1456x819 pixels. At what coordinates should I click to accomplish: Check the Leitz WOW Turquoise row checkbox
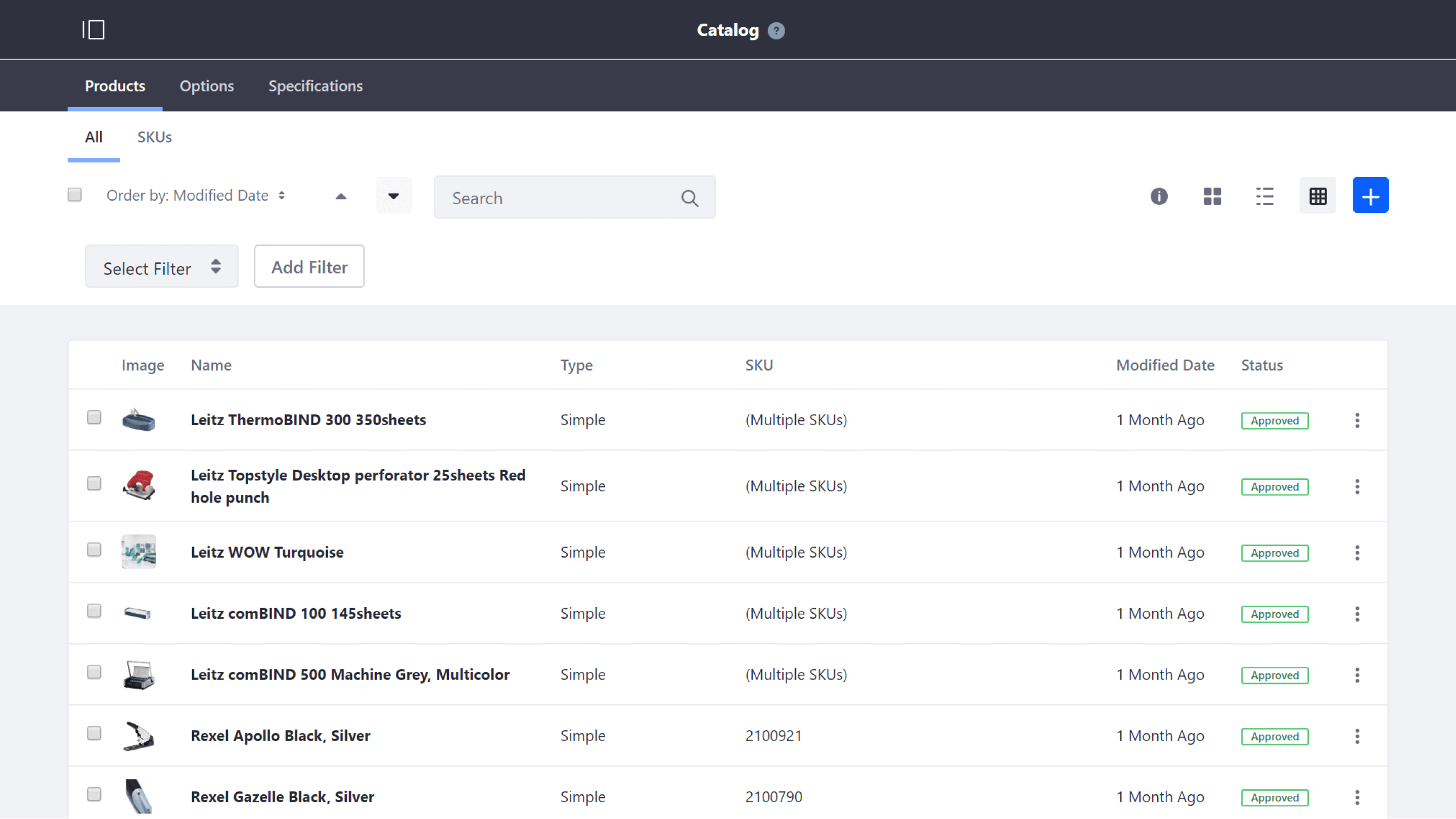(94, 550)
